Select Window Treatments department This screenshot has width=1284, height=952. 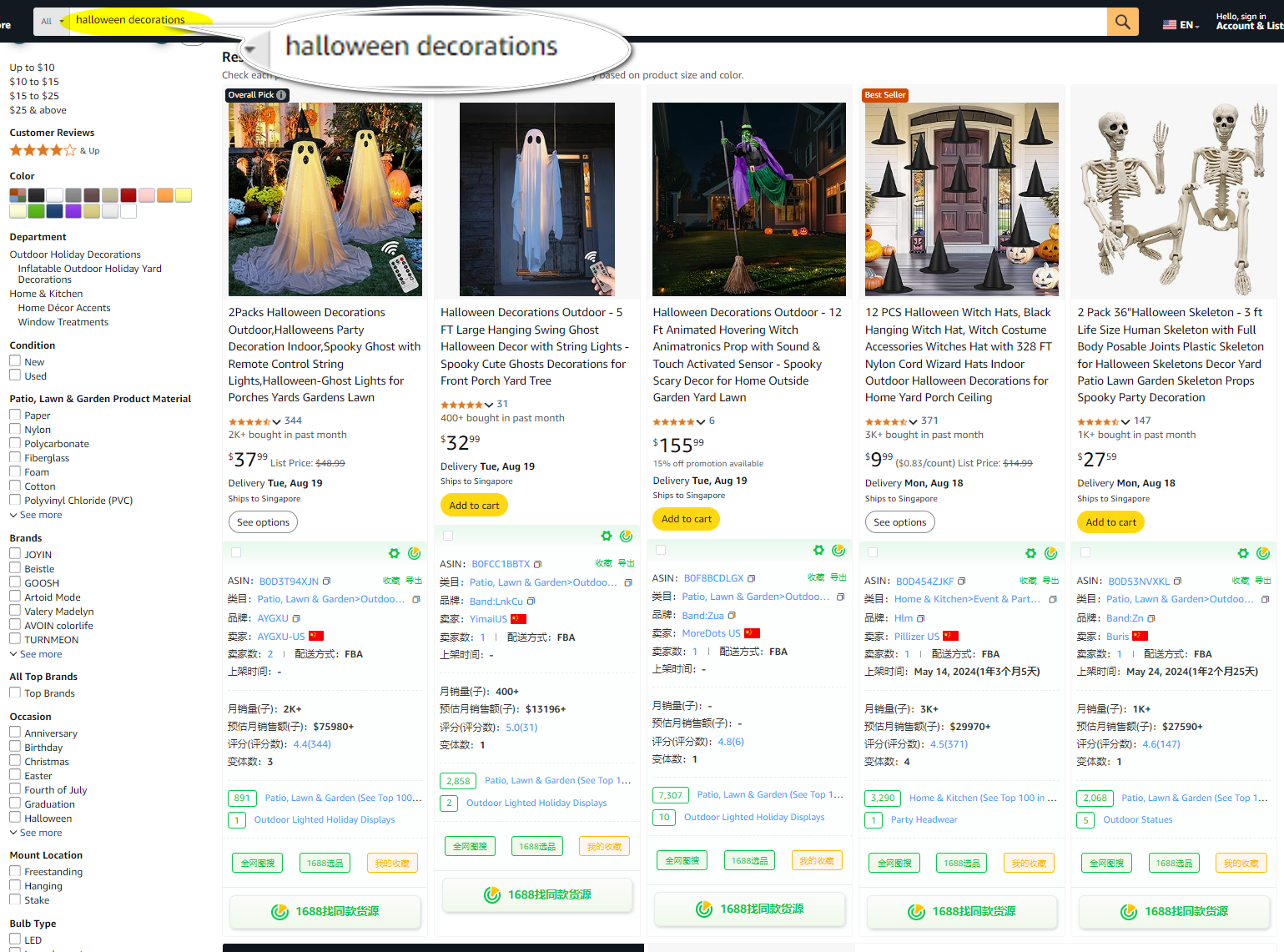(63, 322)
